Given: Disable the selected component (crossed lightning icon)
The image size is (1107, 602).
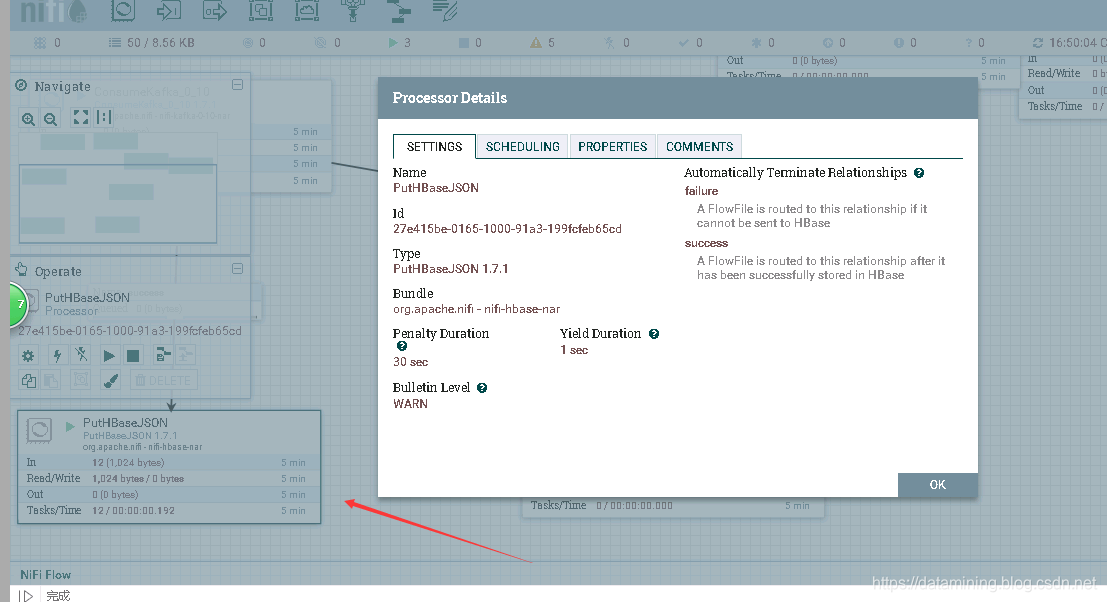Looking at the screenshot, I should (x=81, y=355).
